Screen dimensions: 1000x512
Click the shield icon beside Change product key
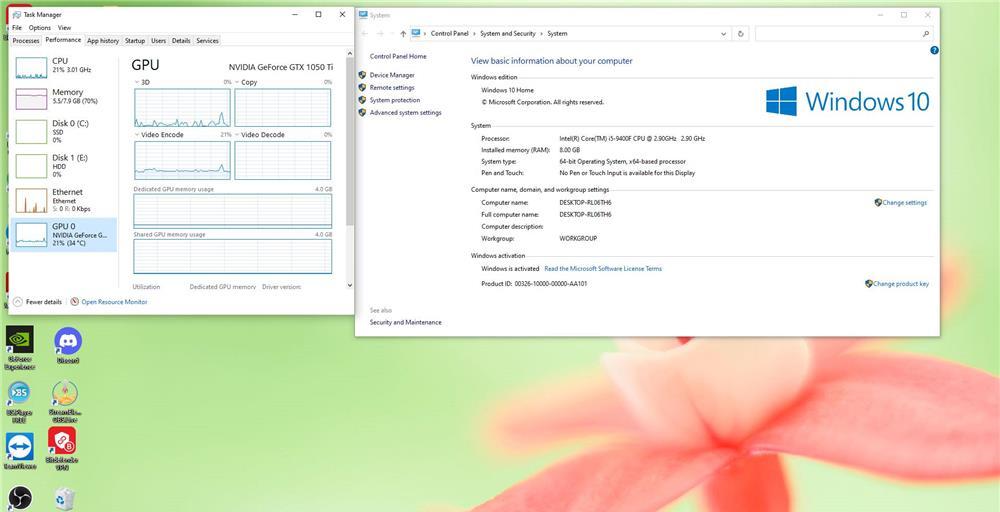click(869, 284)
